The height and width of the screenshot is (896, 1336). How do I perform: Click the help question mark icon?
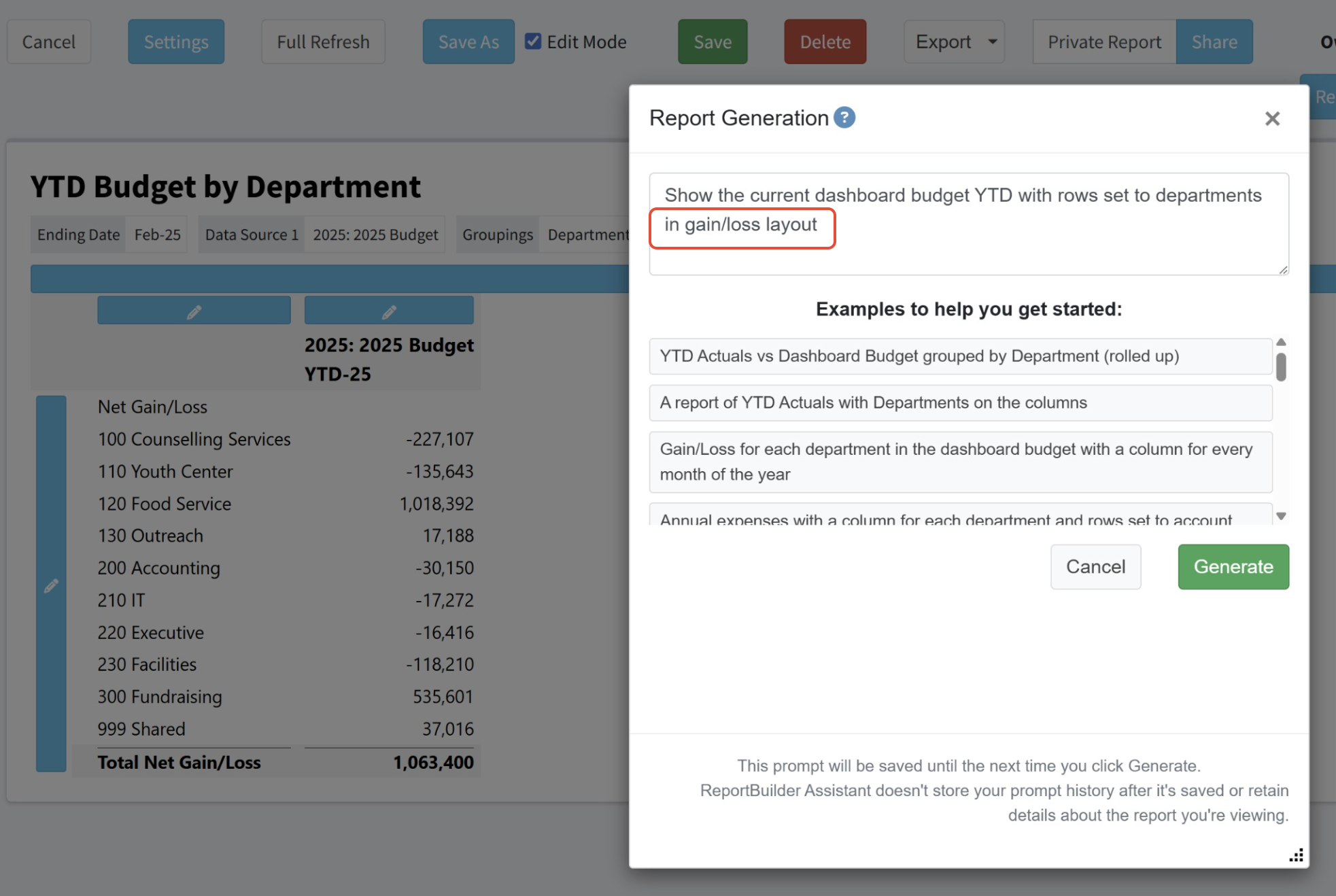point(844,118)
